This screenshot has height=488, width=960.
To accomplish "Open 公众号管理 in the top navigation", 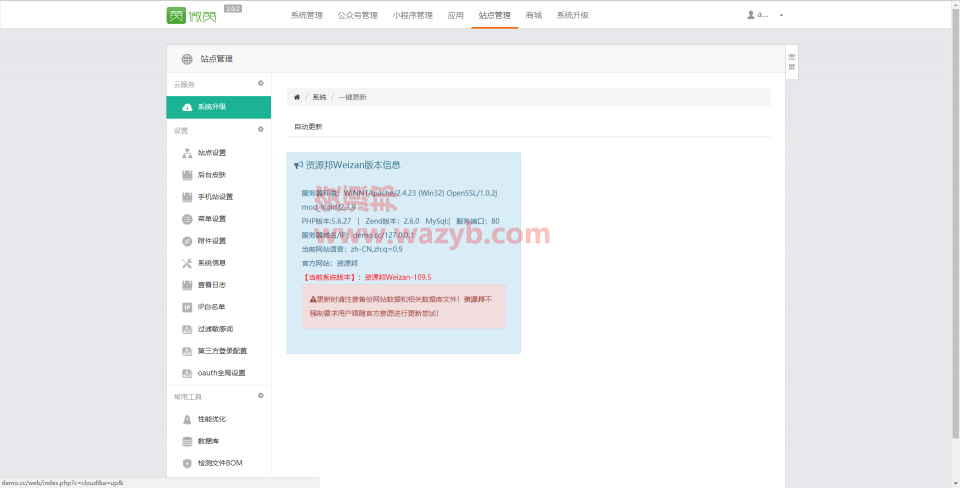I will 358,15.
